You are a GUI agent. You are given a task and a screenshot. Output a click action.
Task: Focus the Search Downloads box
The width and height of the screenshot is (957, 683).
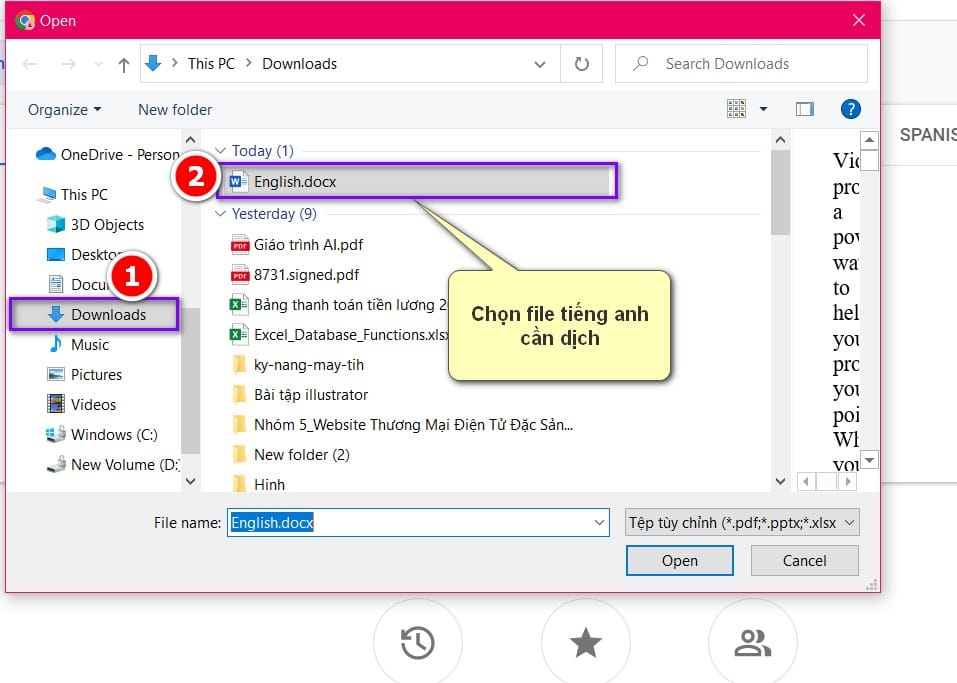click(x=741, y=63)
